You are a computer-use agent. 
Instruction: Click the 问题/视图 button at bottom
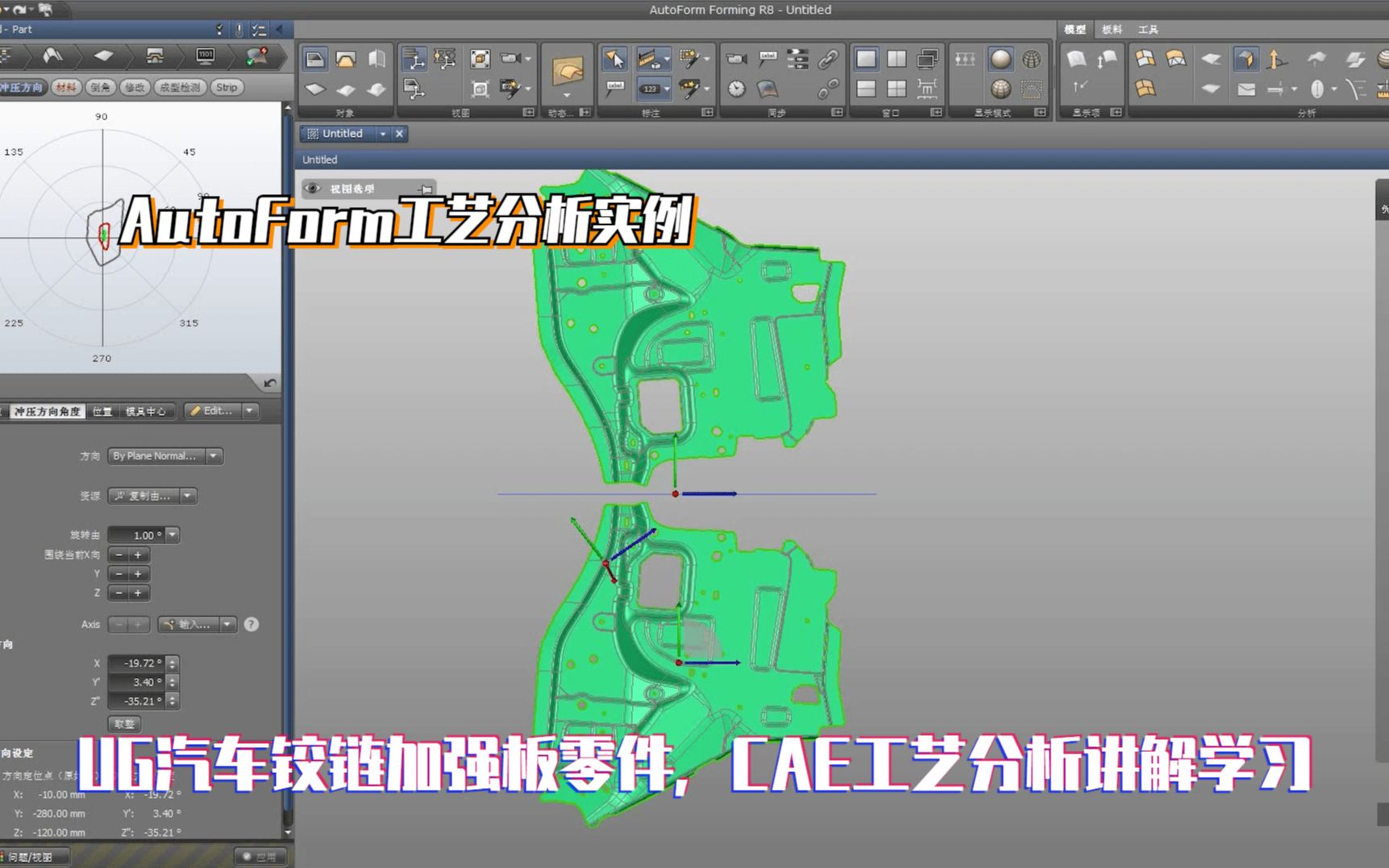tap(34, 857)
